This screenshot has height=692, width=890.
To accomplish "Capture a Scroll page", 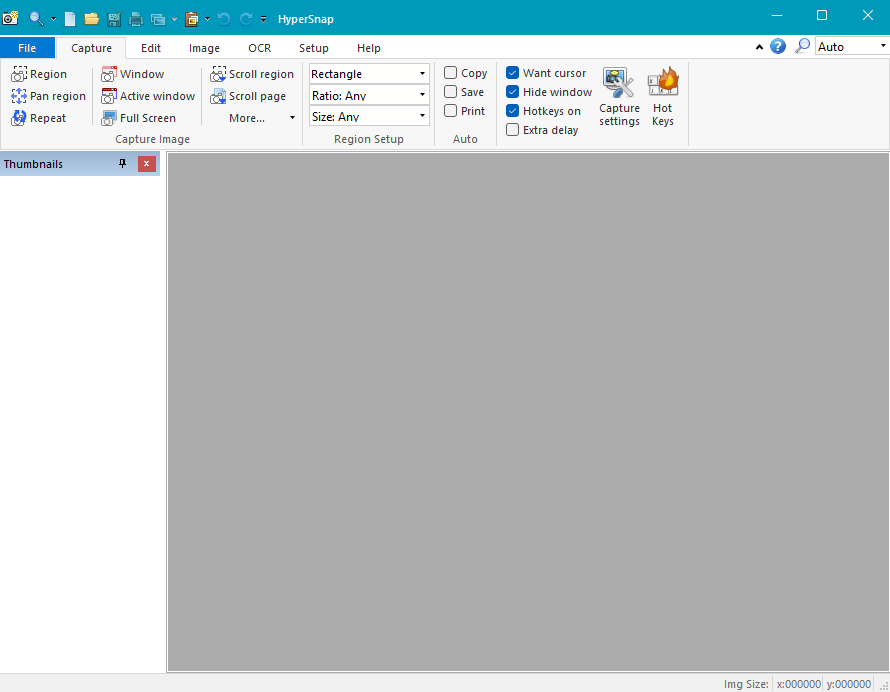I will (248, 96).
